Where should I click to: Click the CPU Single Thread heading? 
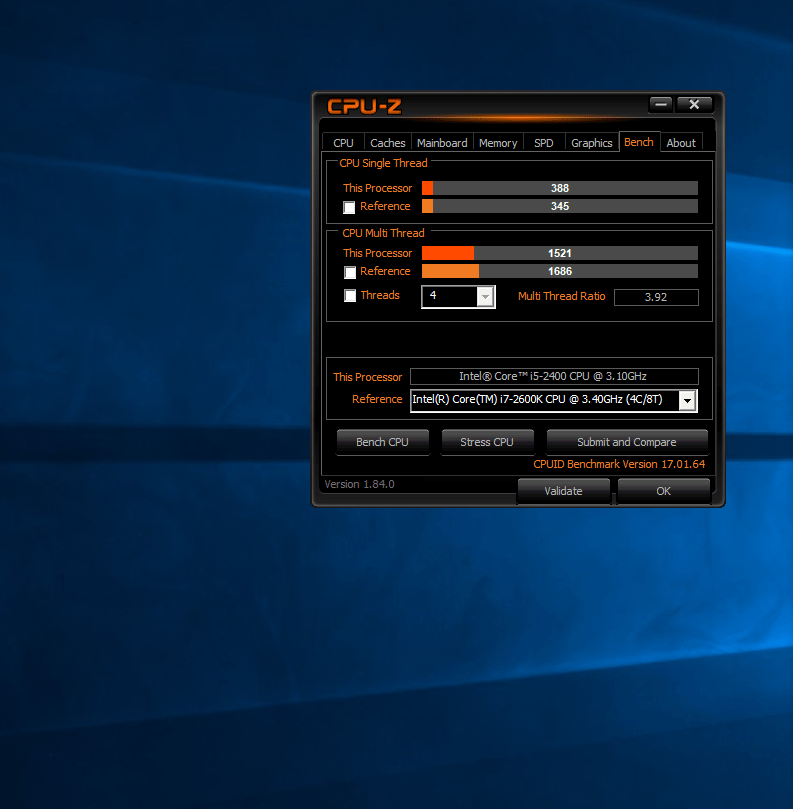(383, 163)
